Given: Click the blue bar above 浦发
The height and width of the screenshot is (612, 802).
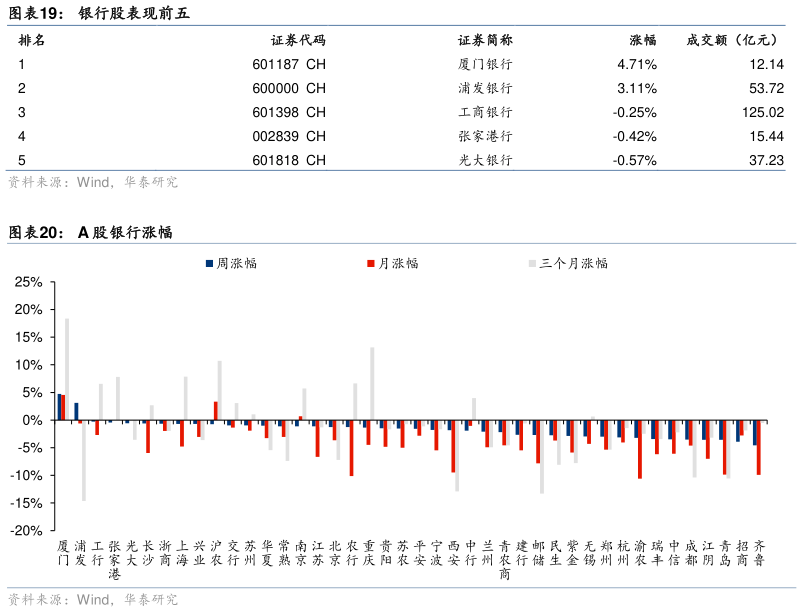Looking at the screenshot, I should tap(76, 411).
